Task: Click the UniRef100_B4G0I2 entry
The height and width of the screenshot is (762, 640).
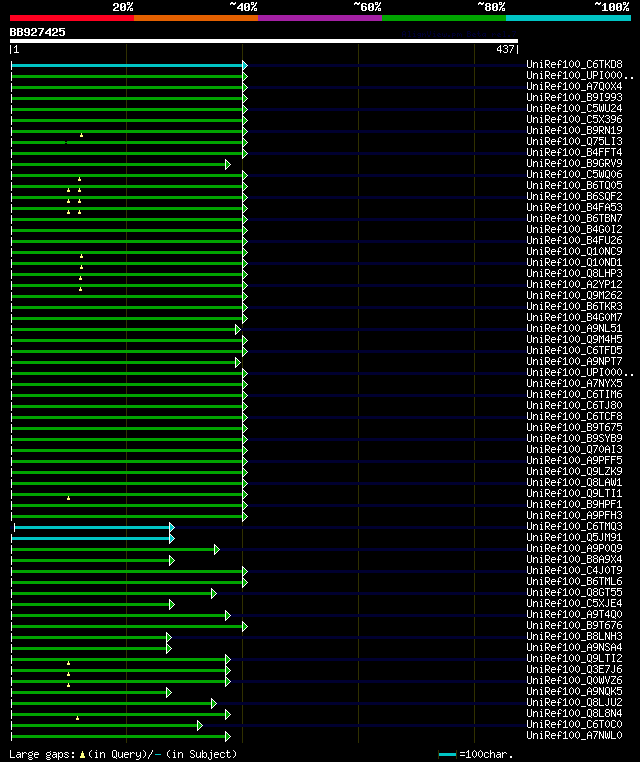Action: (574, 229)
